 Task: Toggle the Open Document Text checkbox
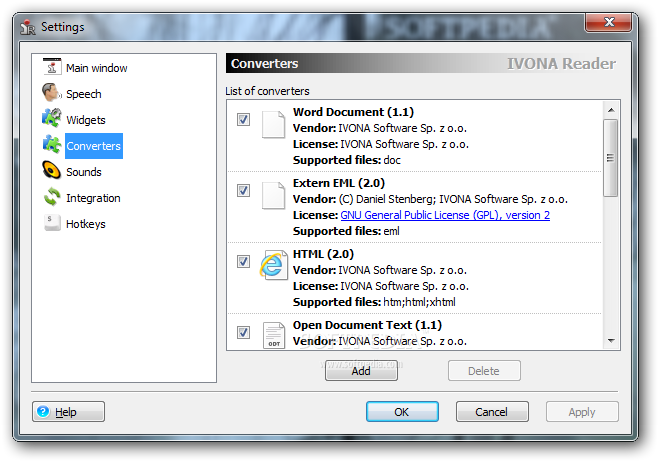point(243,333)
